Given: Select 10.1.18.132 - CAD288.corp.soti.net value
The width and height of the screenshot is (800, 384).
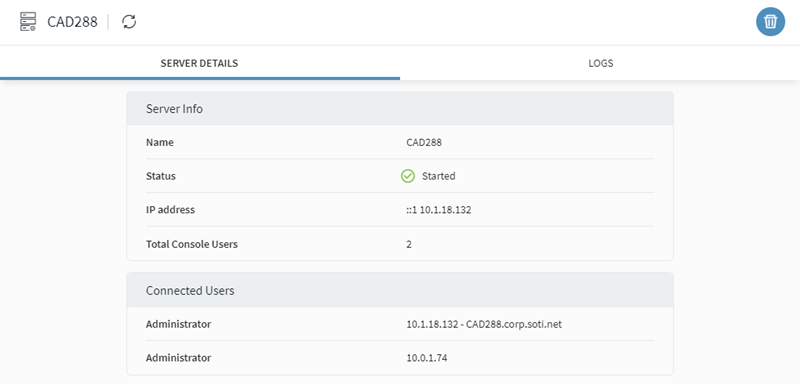Looking at the screenshot, I should (484, 324).
